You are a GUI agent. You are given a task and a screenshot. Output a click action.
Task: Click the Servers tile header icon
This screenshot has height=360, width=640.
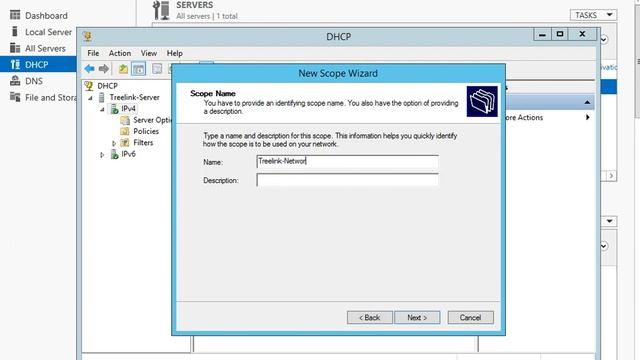pyautogui.click(x=161, y=10)
